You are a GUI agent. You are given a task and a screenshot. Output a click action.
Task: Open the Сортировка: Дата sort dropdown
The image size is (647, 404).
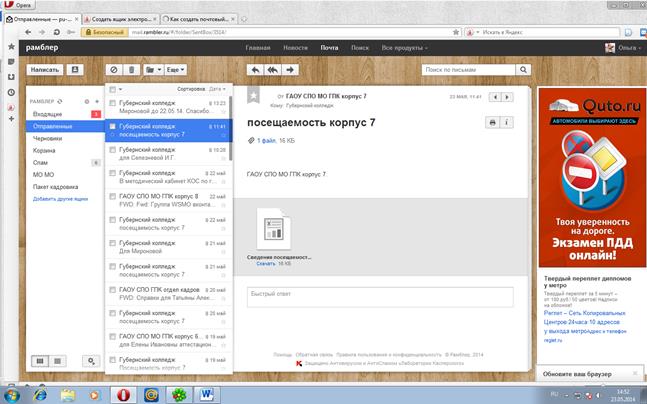[x=201, y=89]
